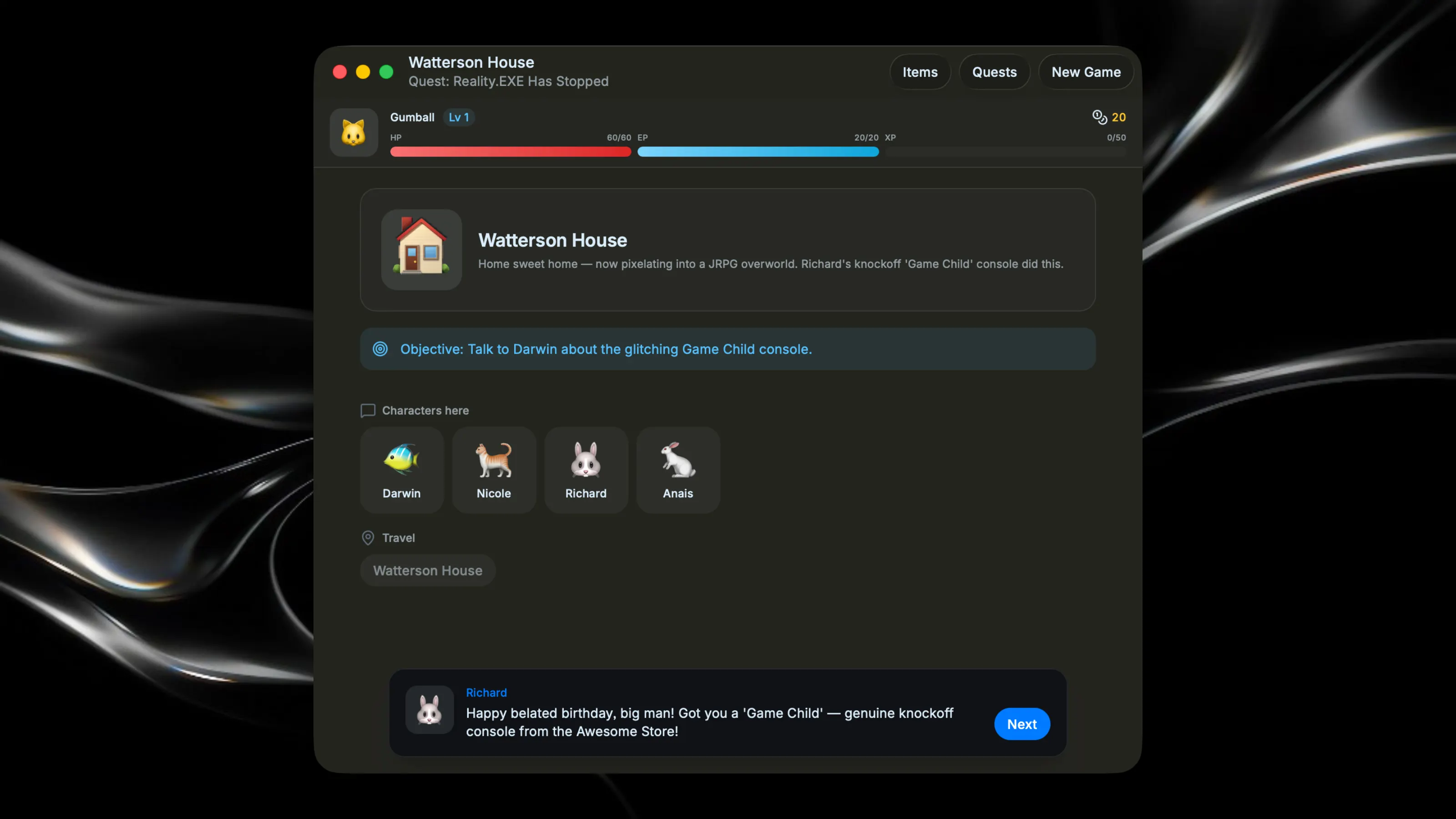Click Gumball's cat avatar icon
The width and height of the screenshot is (1456, 819).
point(354,132)
